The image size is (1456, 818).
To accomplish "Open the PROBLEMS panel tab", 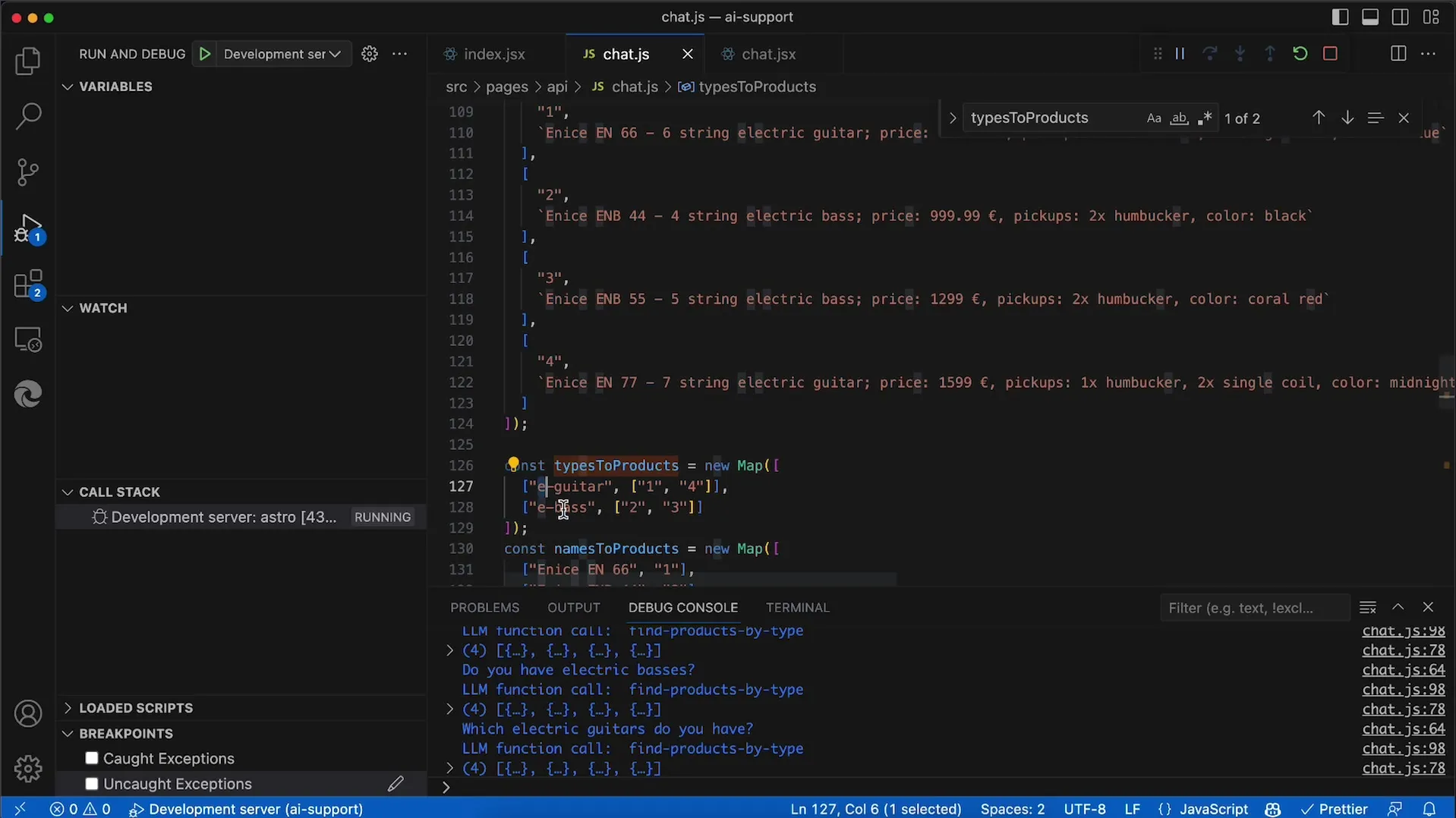I will (x=484, y=608).
